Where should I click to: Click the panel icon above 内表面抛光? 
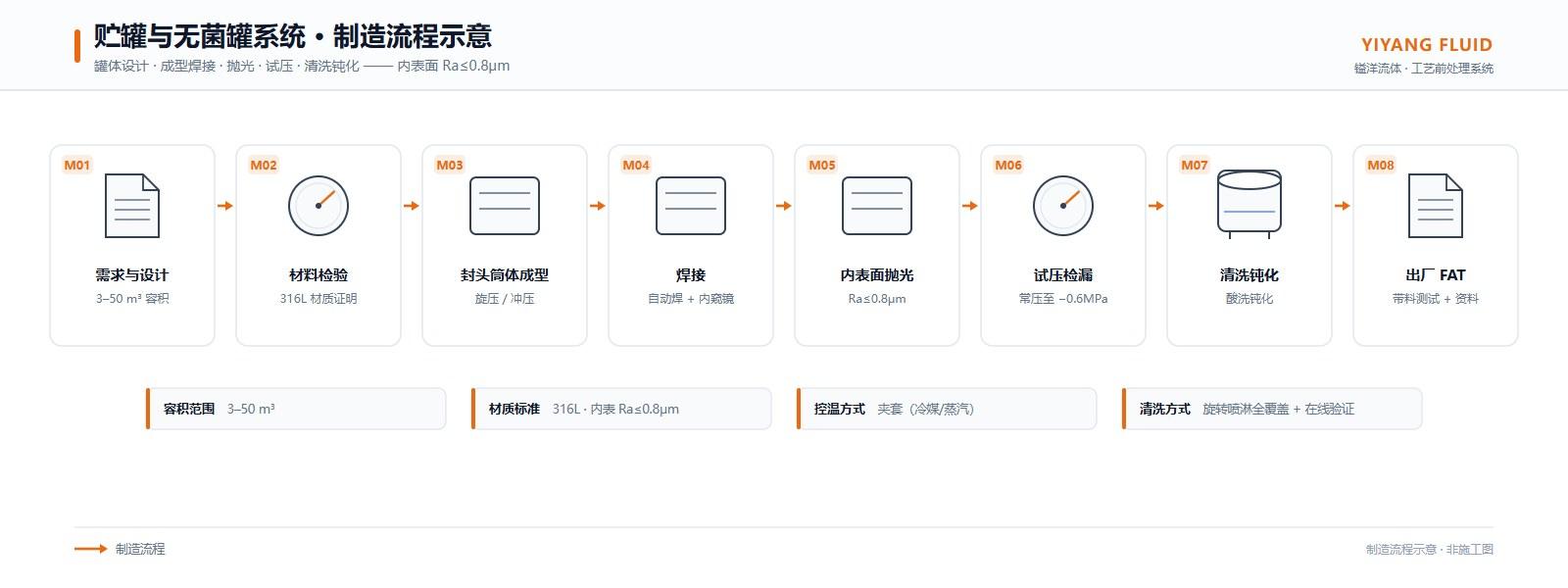point(877,206)
